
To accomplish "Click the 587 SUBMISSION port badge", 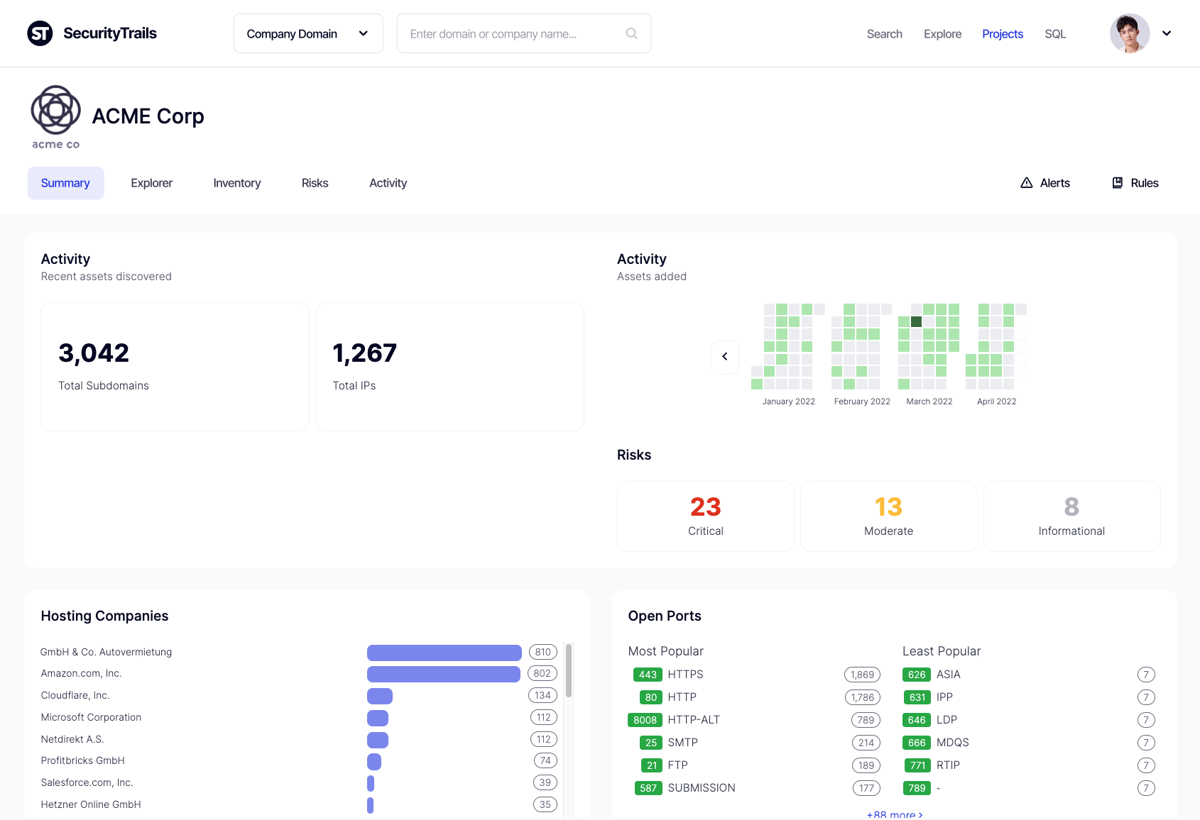I will pyautogui.click(x=648, y=788).
